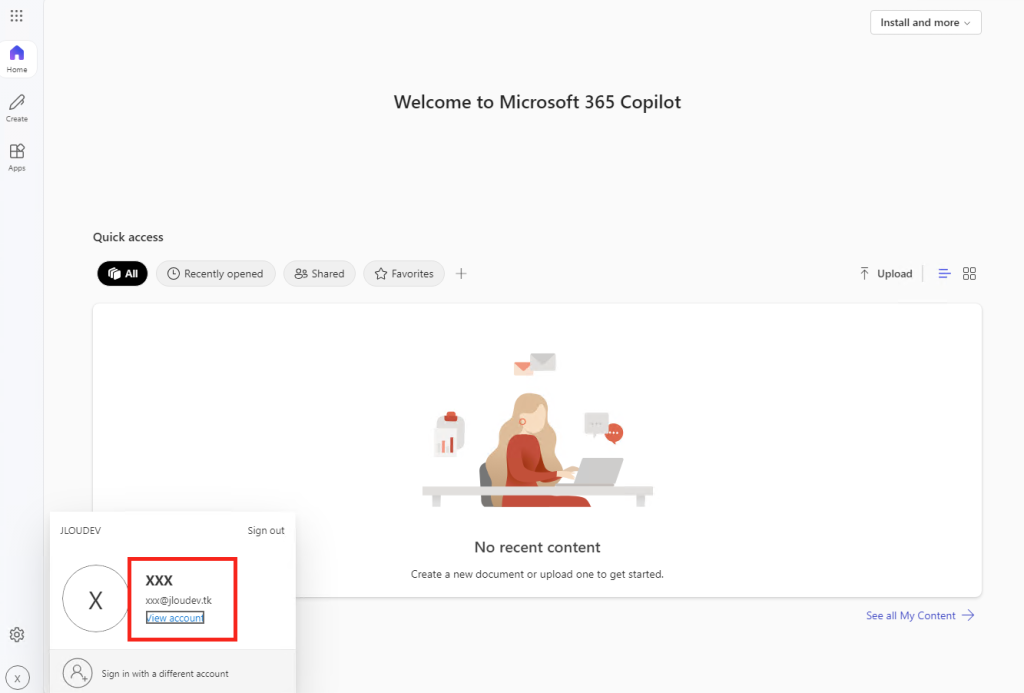Switch to grid view layout
The width and height of the screenshot is (1024, 693).
tap(969, 274)
